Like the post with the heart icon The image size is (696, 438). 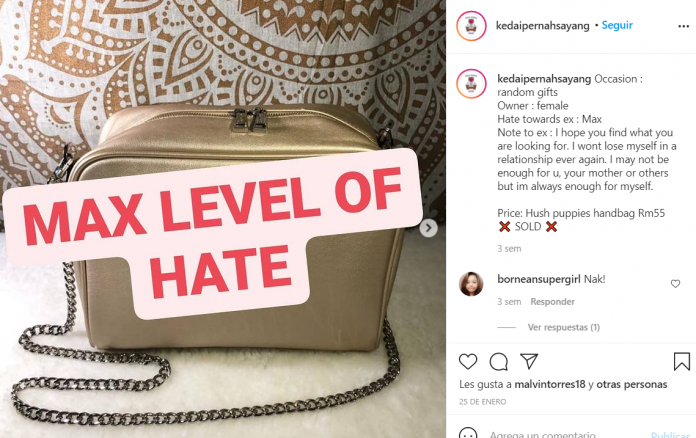tap(468, 362)
